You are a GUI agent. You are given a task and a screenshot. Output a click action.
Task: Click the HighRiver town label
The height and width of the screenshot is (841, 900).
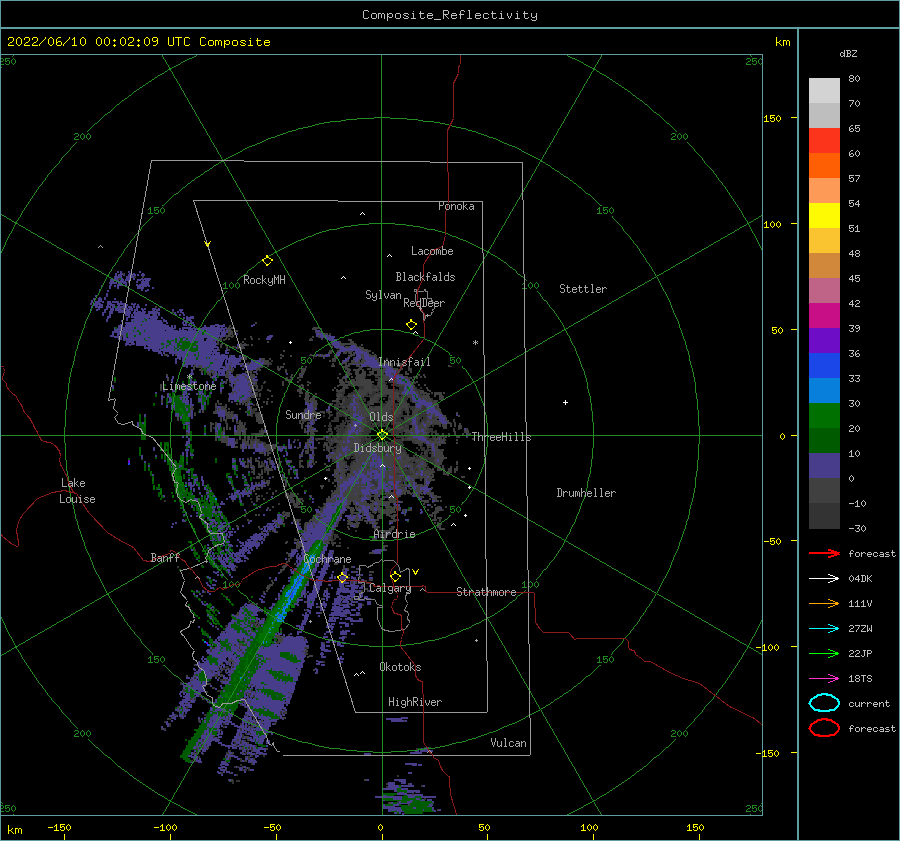(415, 702)
